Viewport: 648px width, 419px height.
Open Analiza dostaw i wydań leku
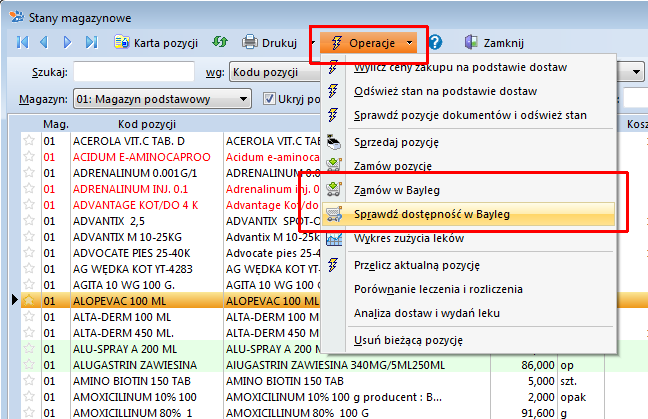(x=427, y=313)
